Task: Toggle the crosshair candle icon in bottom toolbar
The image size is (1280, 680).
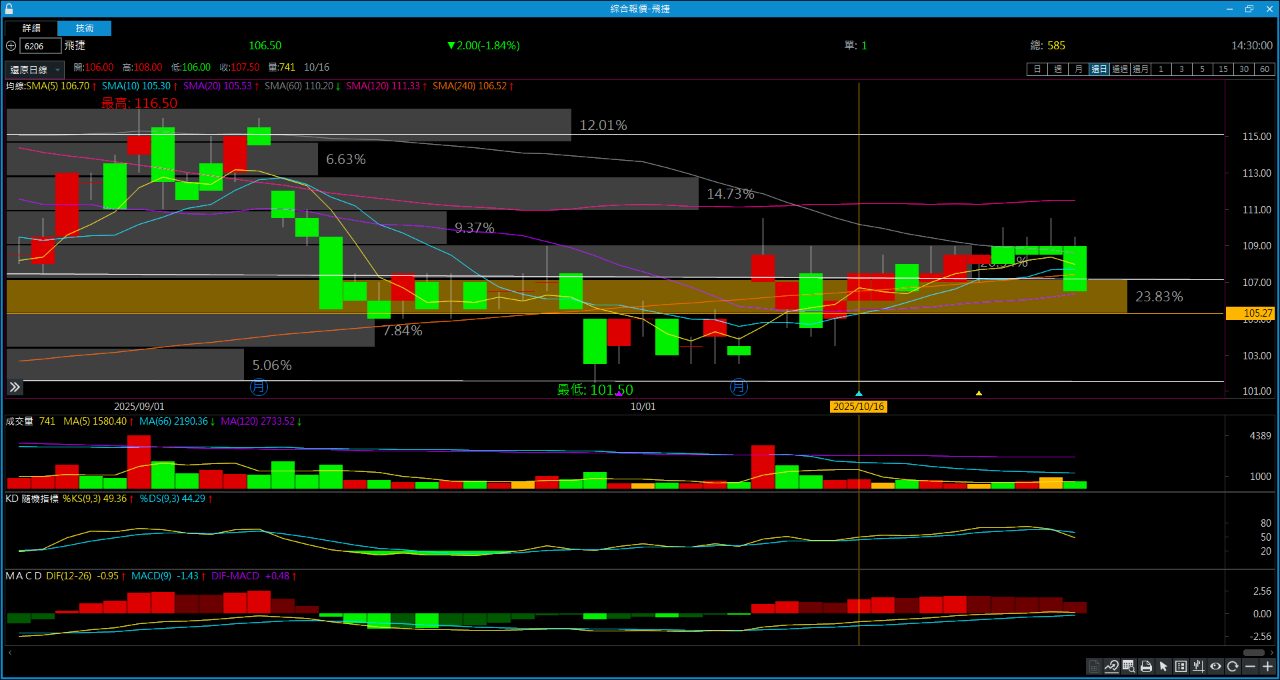Action: [x=1198, y=666]
